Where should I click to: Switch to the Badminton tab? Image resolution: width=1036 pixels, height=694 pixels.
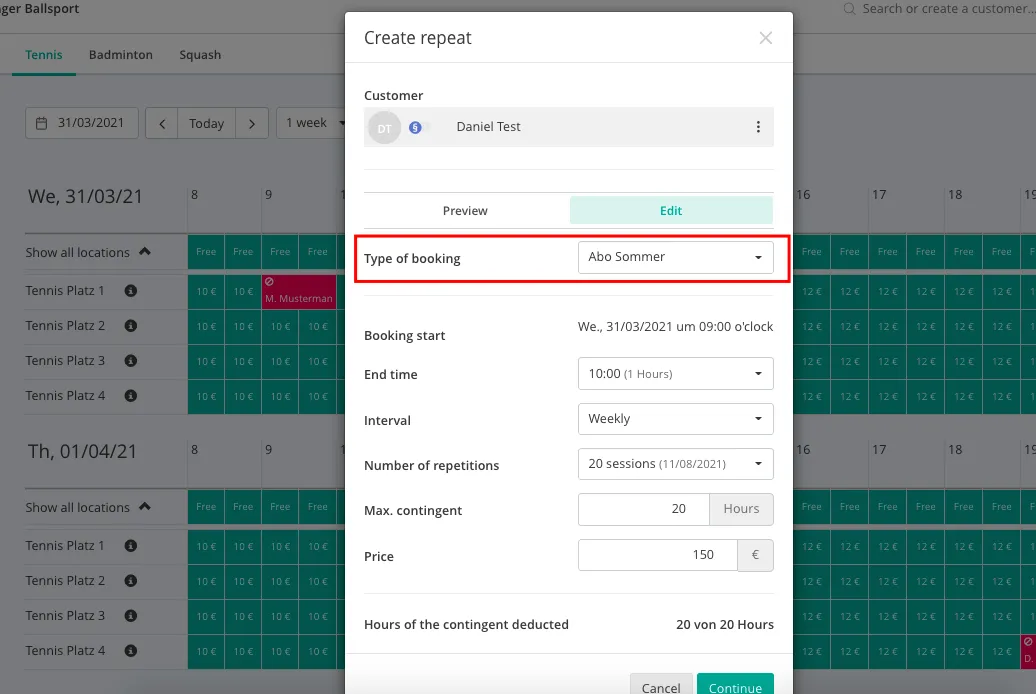(120, 55)
